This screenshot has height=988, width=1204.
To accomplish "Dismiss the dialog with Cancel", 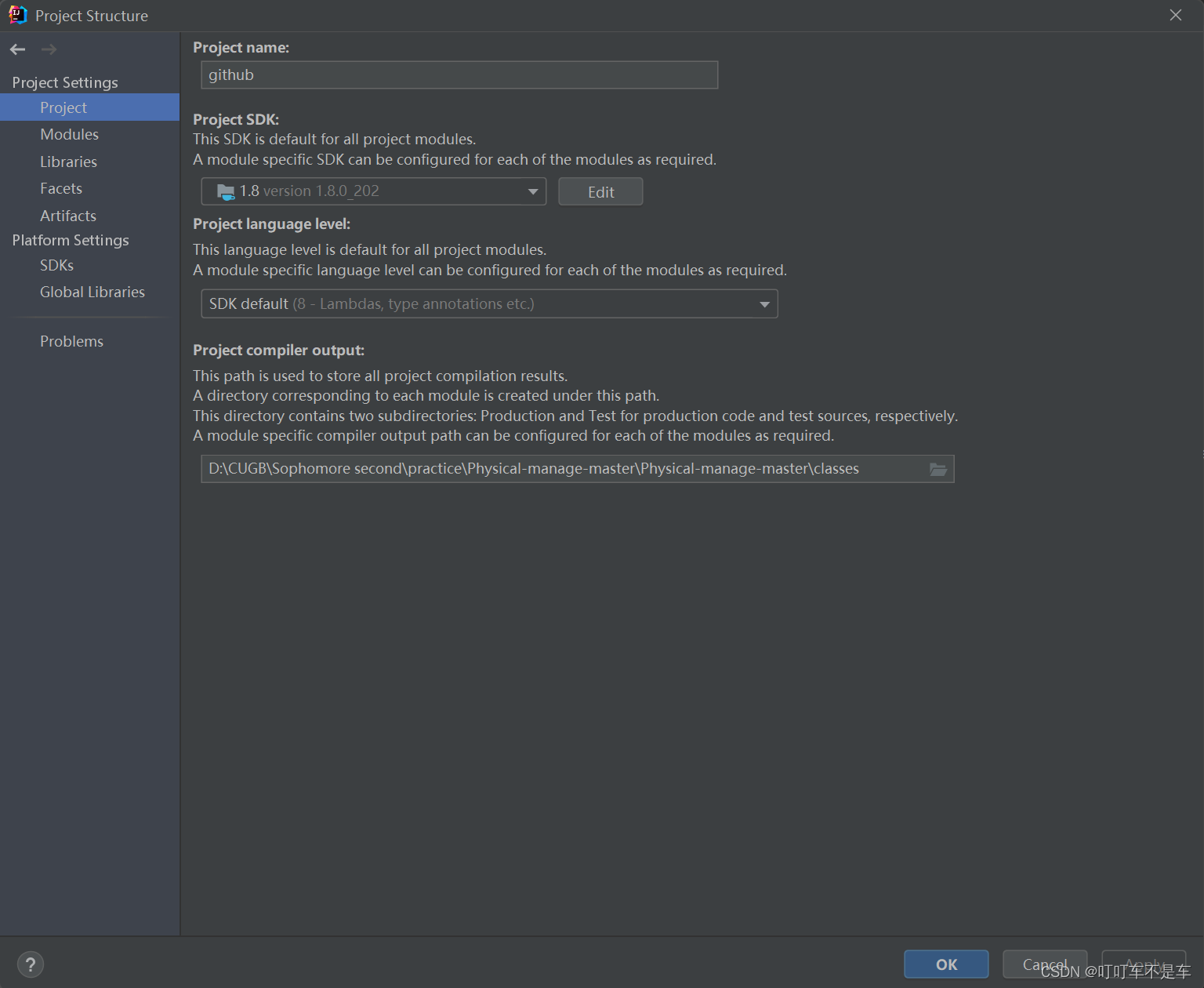I will [x=1045, y=964].
